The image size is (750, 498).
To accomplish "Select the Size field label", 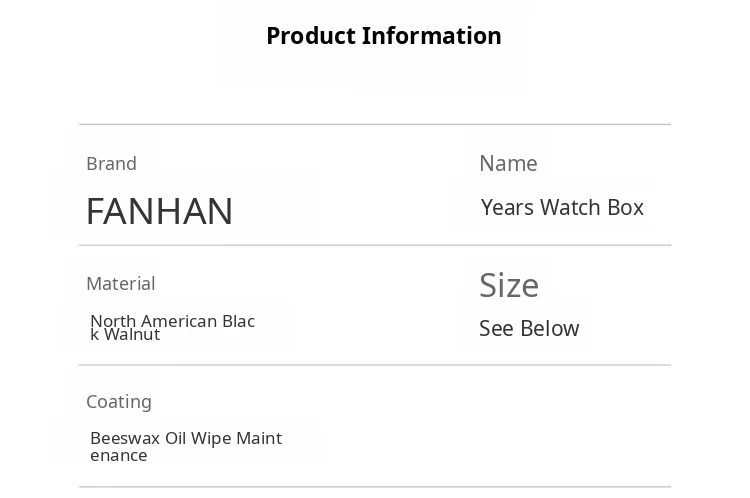I will click(x=509, y=285).
